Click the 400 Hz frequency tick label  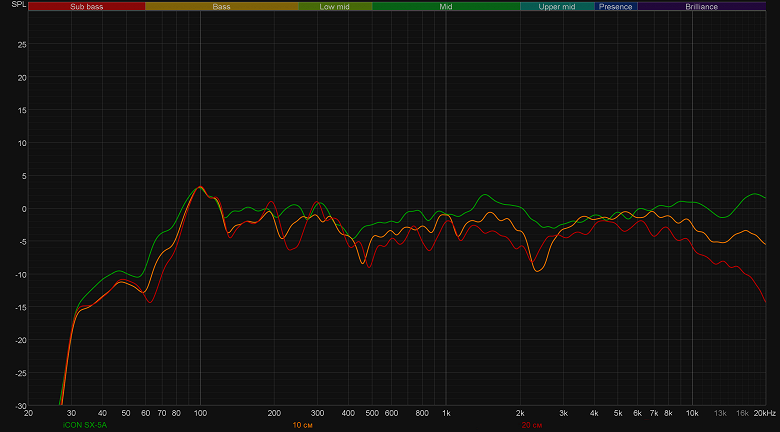pos(348,413)
